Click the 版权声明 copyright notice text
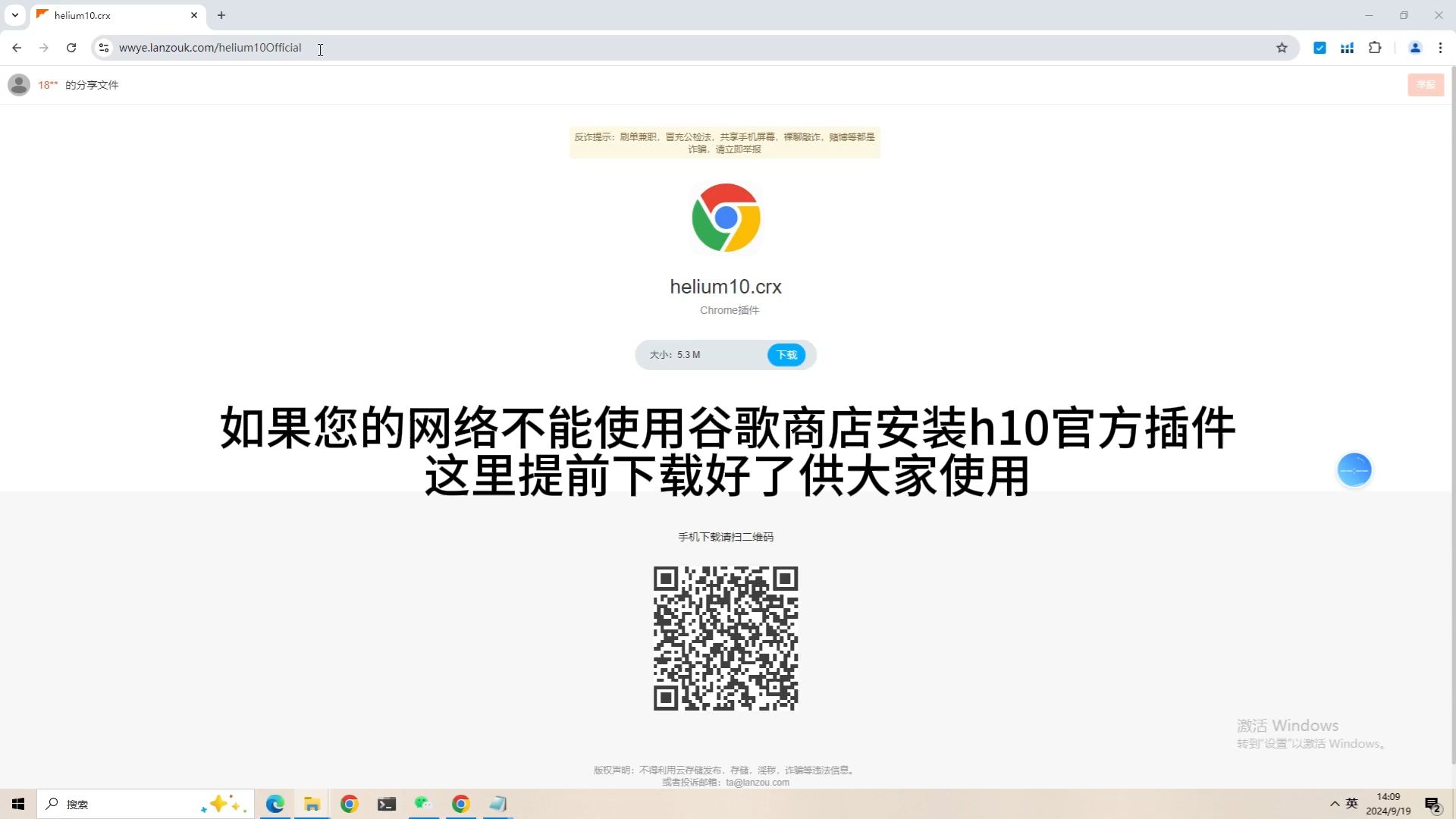The width and height of the screenshot is (1456, 819). (x=725, y=770)
